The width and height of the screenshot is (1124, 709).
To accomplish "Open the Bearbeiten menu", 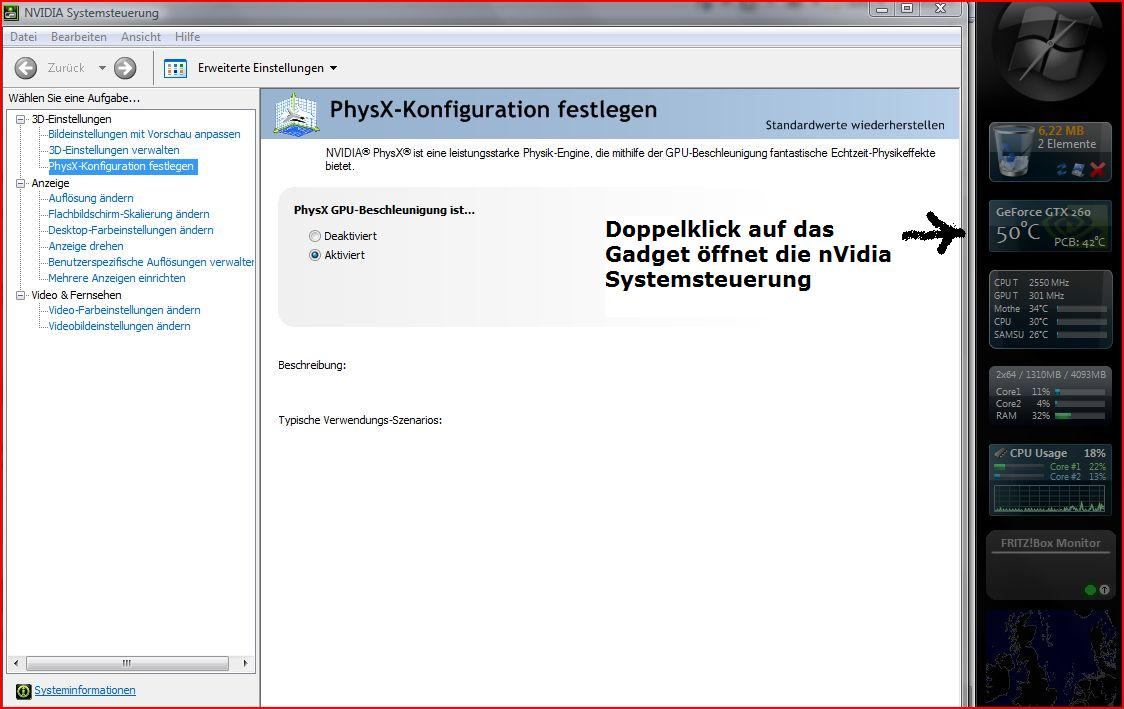I will [x=79, y=37].
